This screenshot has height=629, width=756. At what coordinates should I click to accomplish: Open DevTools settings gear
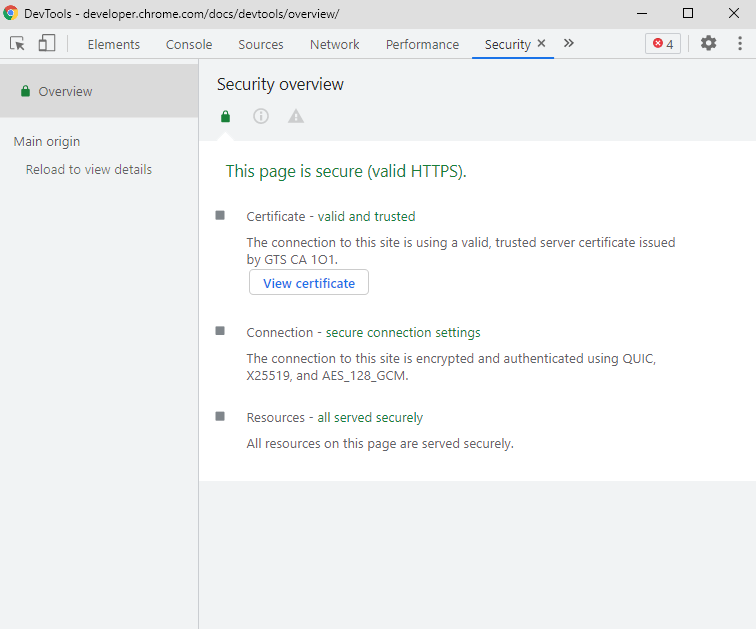pyautogui.click(x=709, y=44)
